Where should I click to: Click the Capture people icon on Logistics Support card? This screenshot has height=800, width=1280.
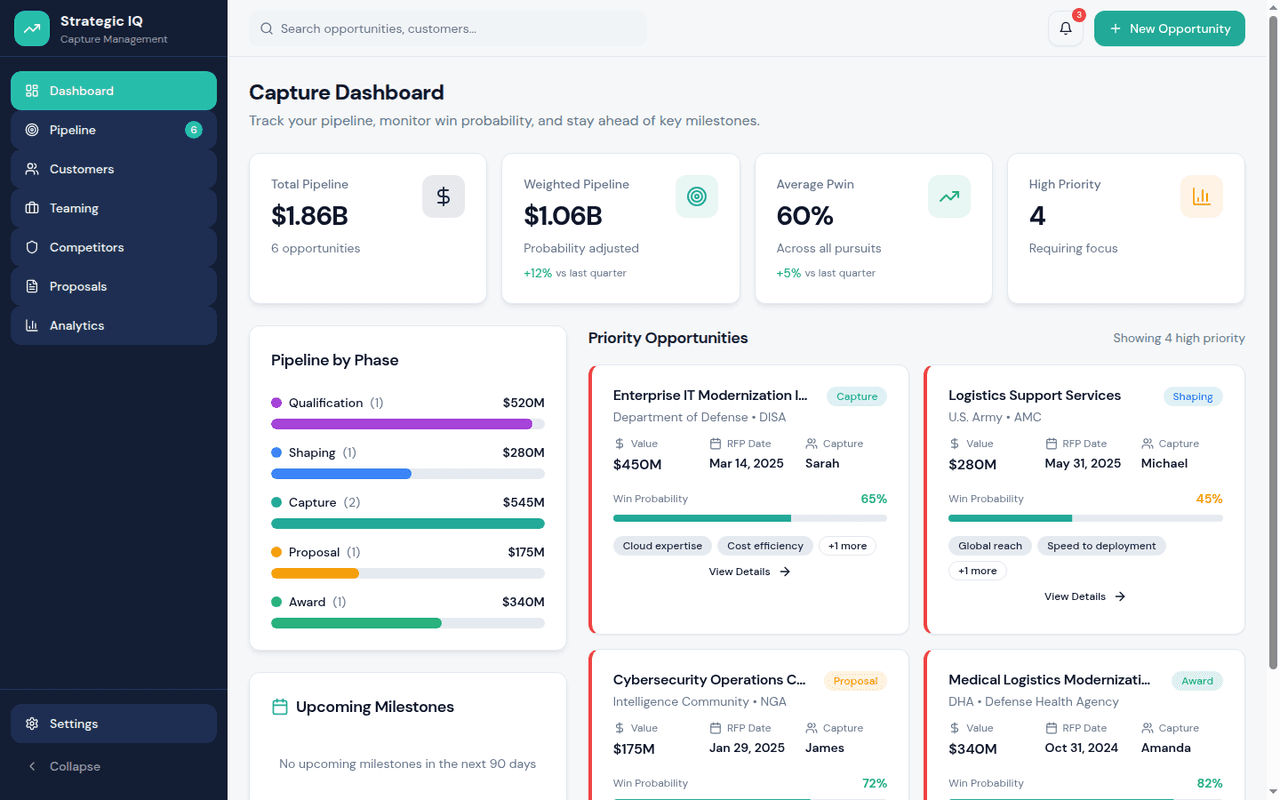point(1147,444)
